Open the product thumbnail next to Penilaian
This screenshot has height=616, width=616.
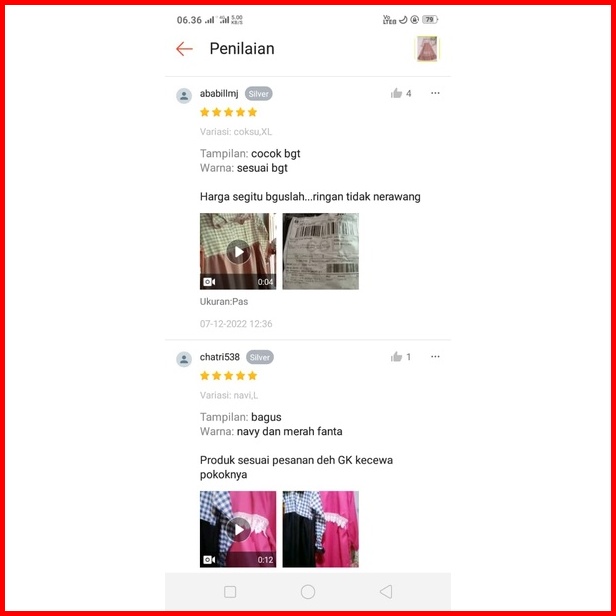(x=427, y=49)
